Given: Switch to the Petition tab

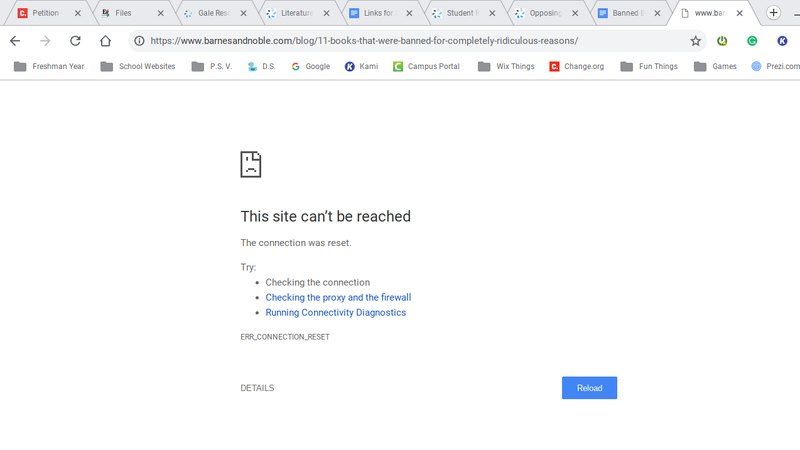Looking at the screenshot, I should point(38,13).
